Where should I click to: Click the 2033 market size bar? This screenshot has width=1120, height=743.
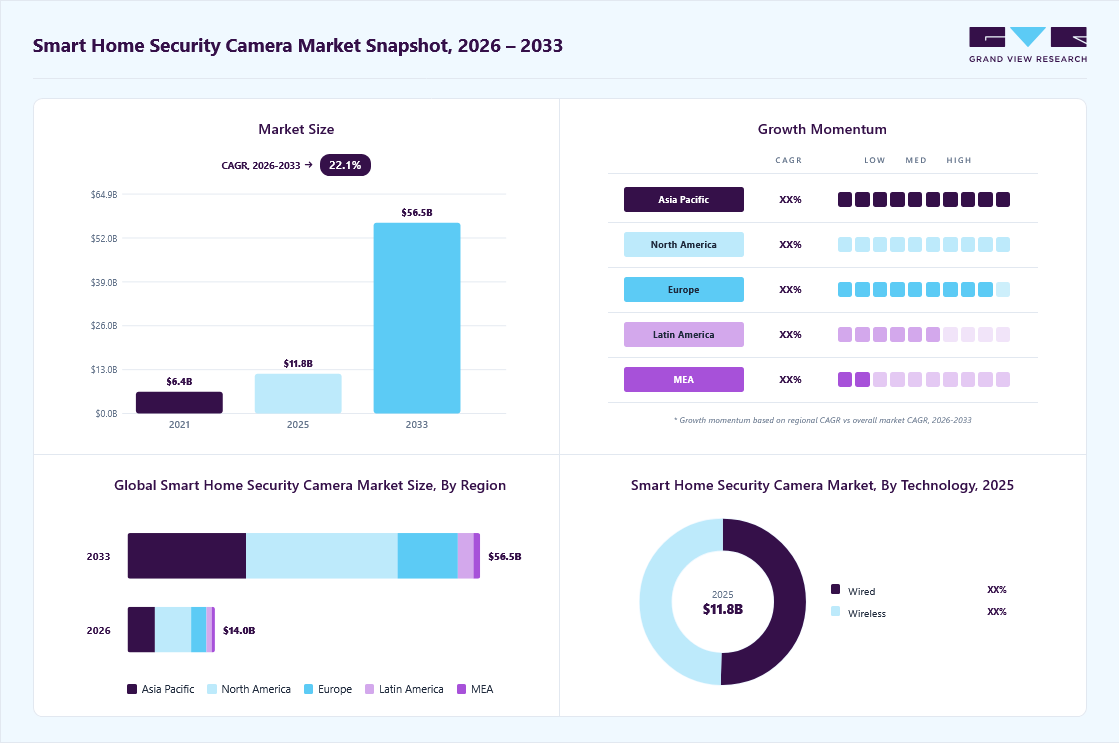pyautogui.click(x=416, y=318)
